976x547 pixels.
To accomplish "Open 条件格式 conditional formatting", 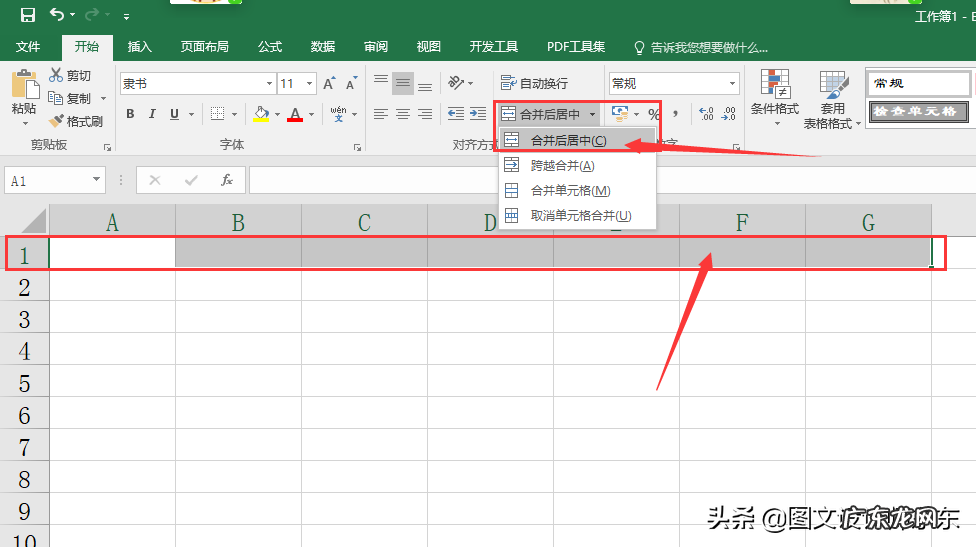I will [775, 97].
